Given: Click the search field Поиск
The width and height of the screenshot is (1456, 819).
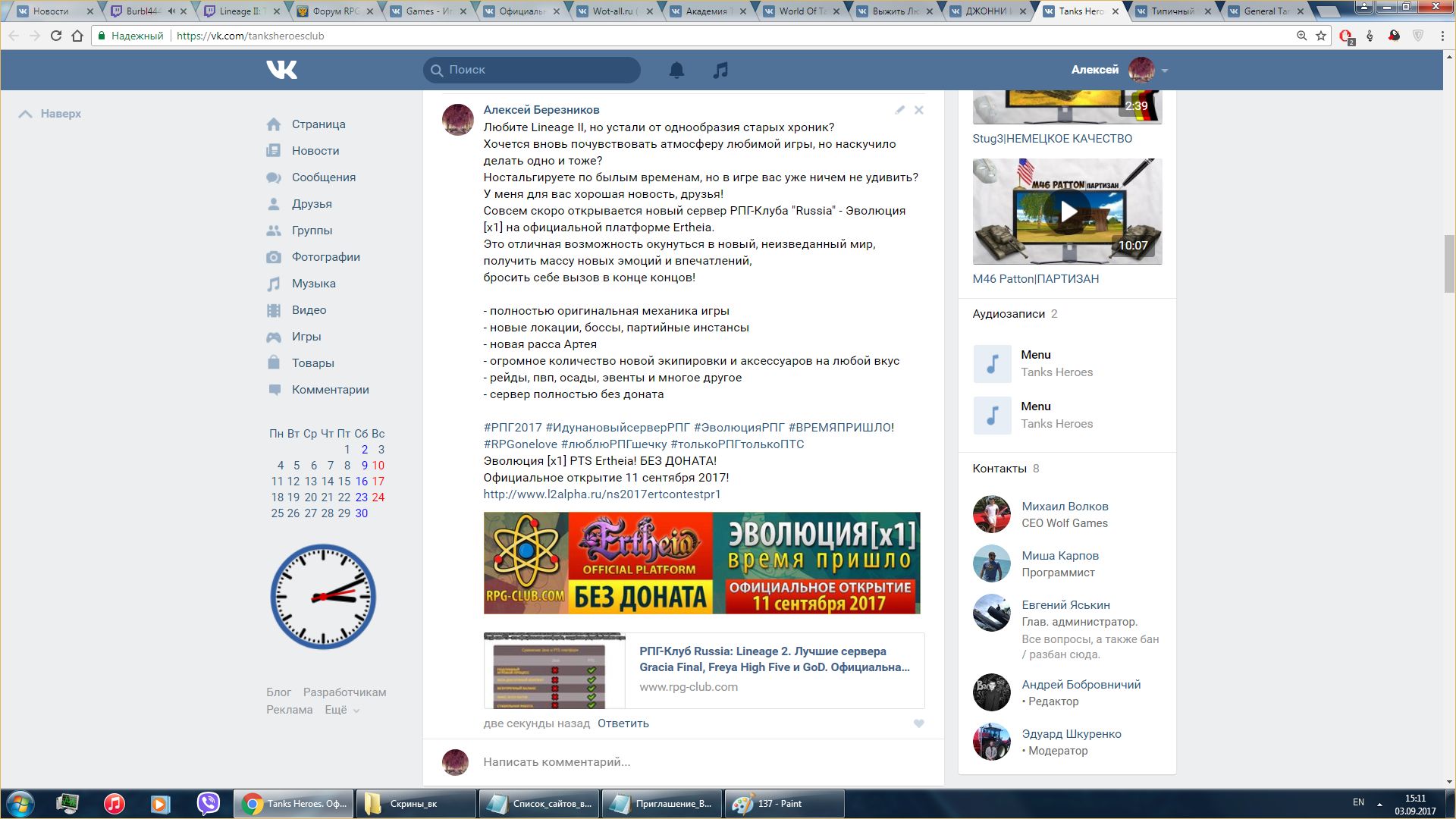Looking at the screenshot, I should (532, 70).
